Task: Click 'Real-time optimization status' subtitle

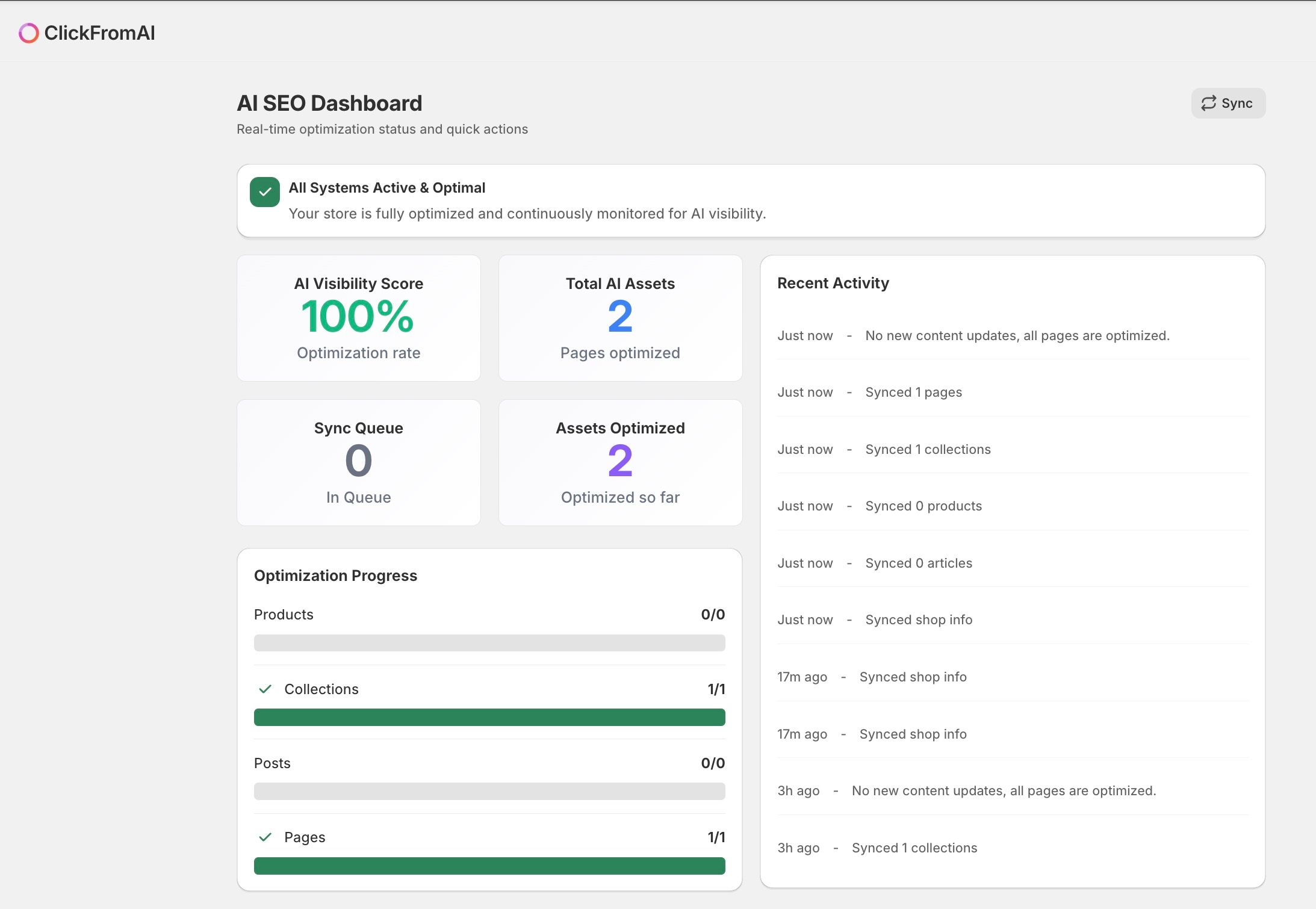Action: (382, 129)
